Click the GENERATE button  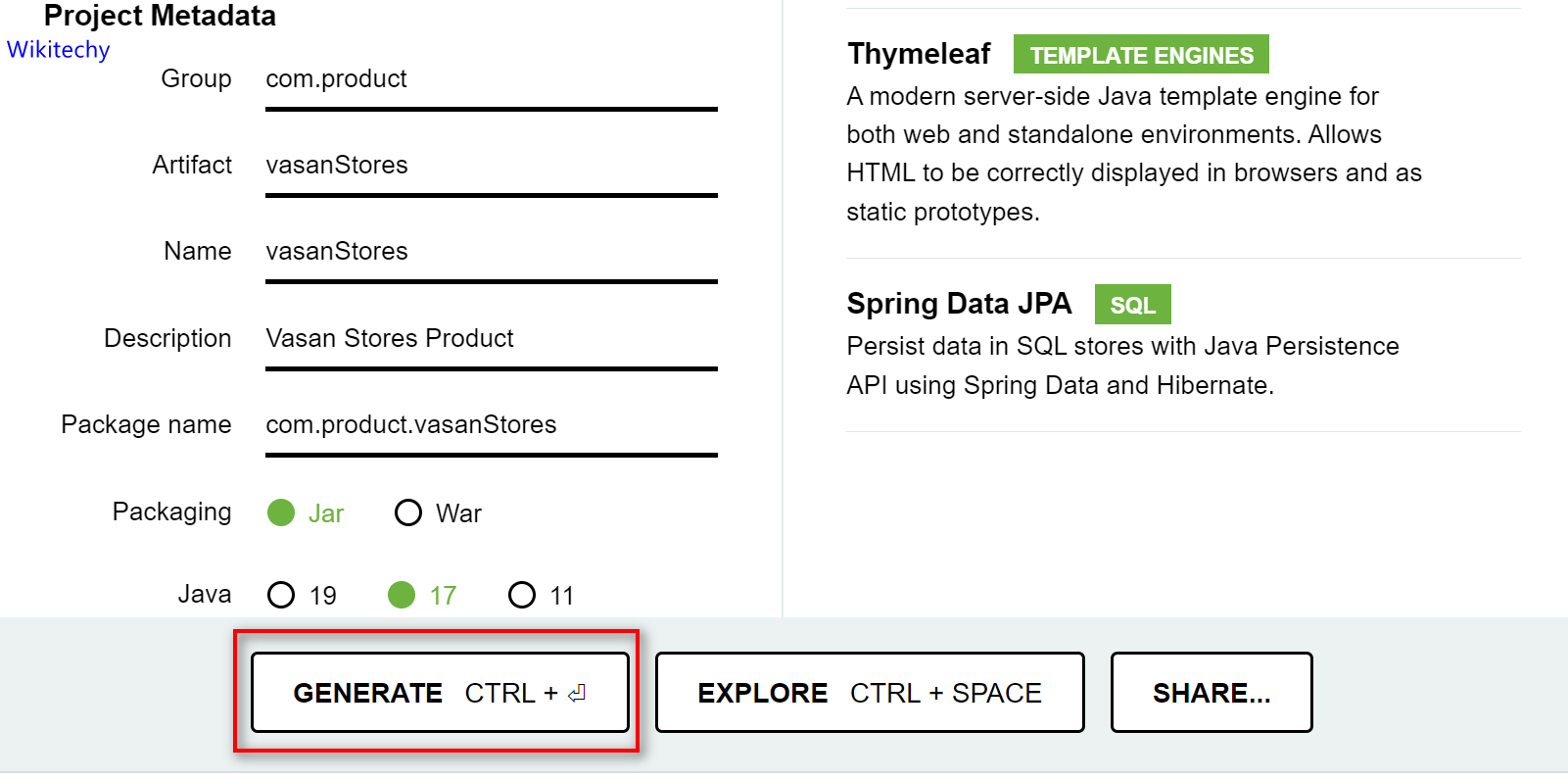438,693
